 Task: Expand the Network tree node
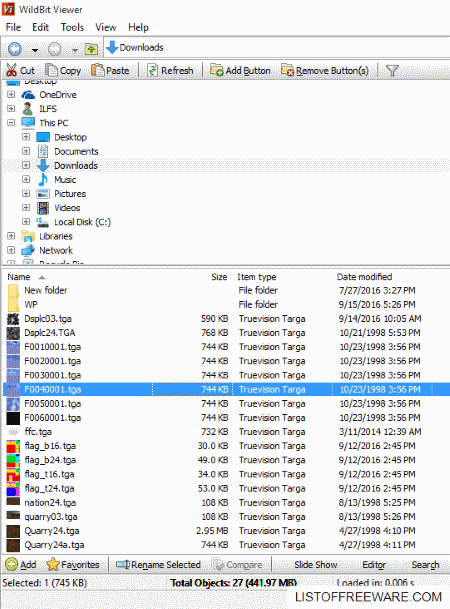pyautogui.click(x=11, y=250)
